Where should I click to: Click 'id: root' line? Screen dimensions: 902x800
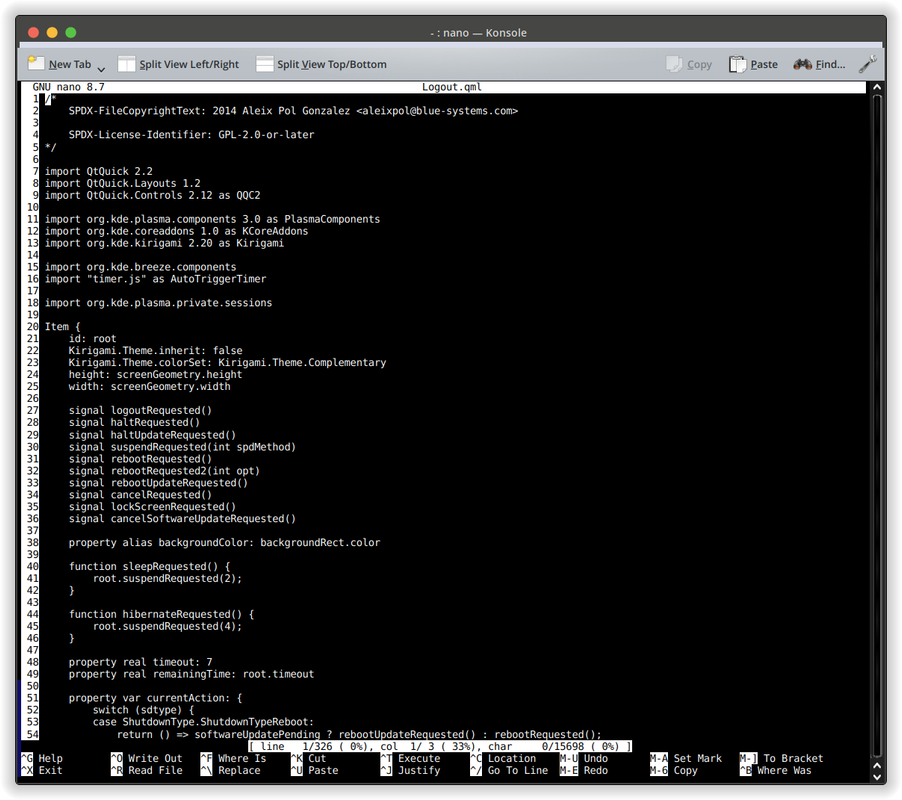click(93, 339)
